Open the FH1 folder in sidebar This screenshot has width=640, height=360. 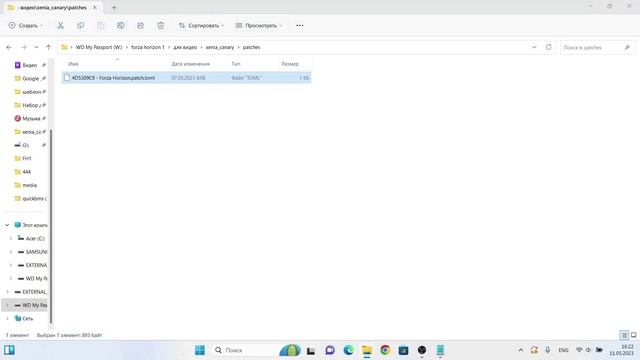pos(23,158)
